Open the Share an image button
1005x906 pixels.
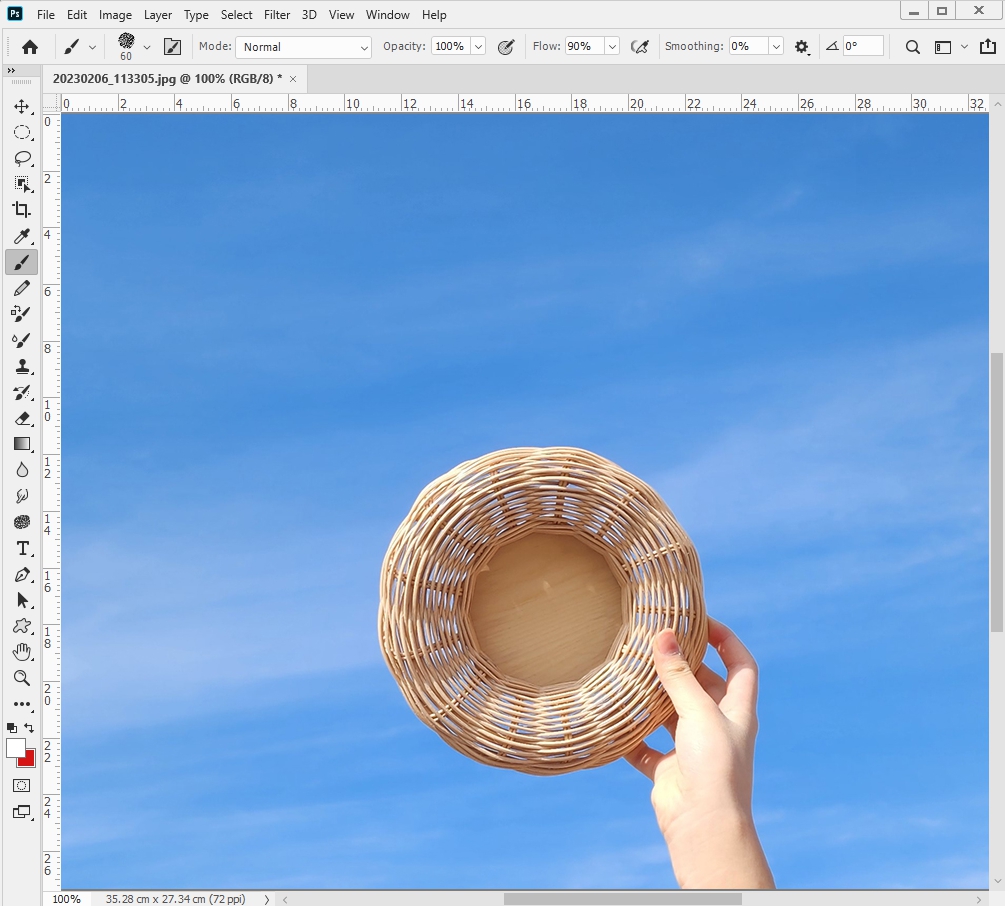coord(988,46)
